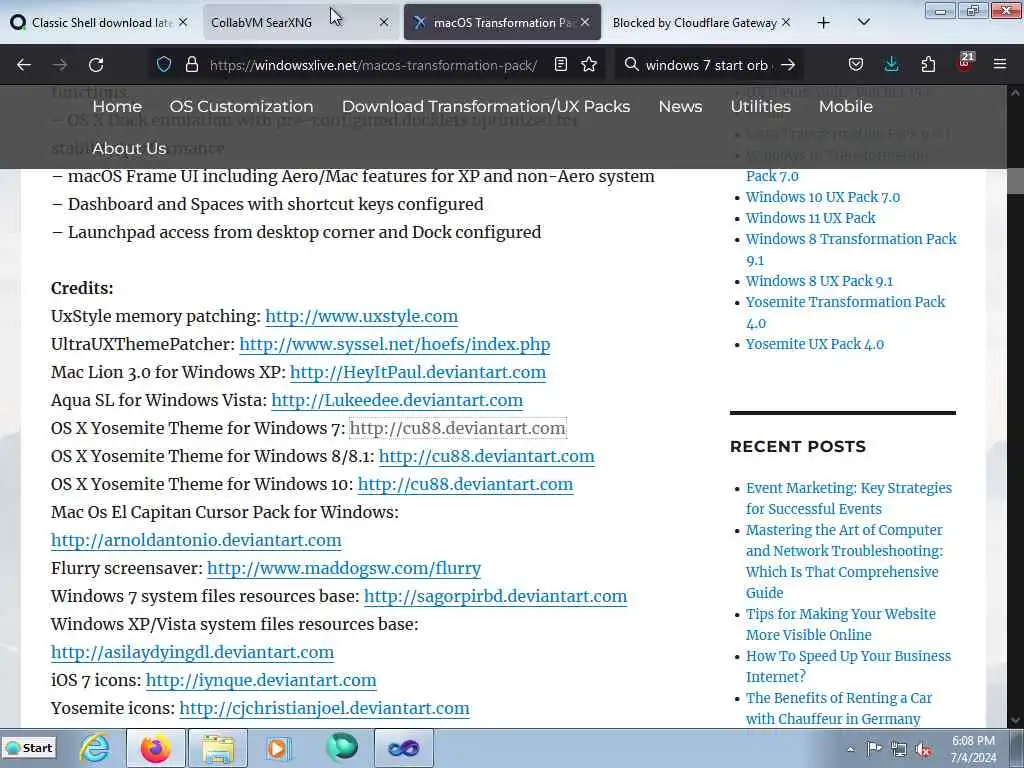Open Windows 8 Transformation Pack 9.1 link
Viewport: 1024px width, 768px height.
coord(851,249)
